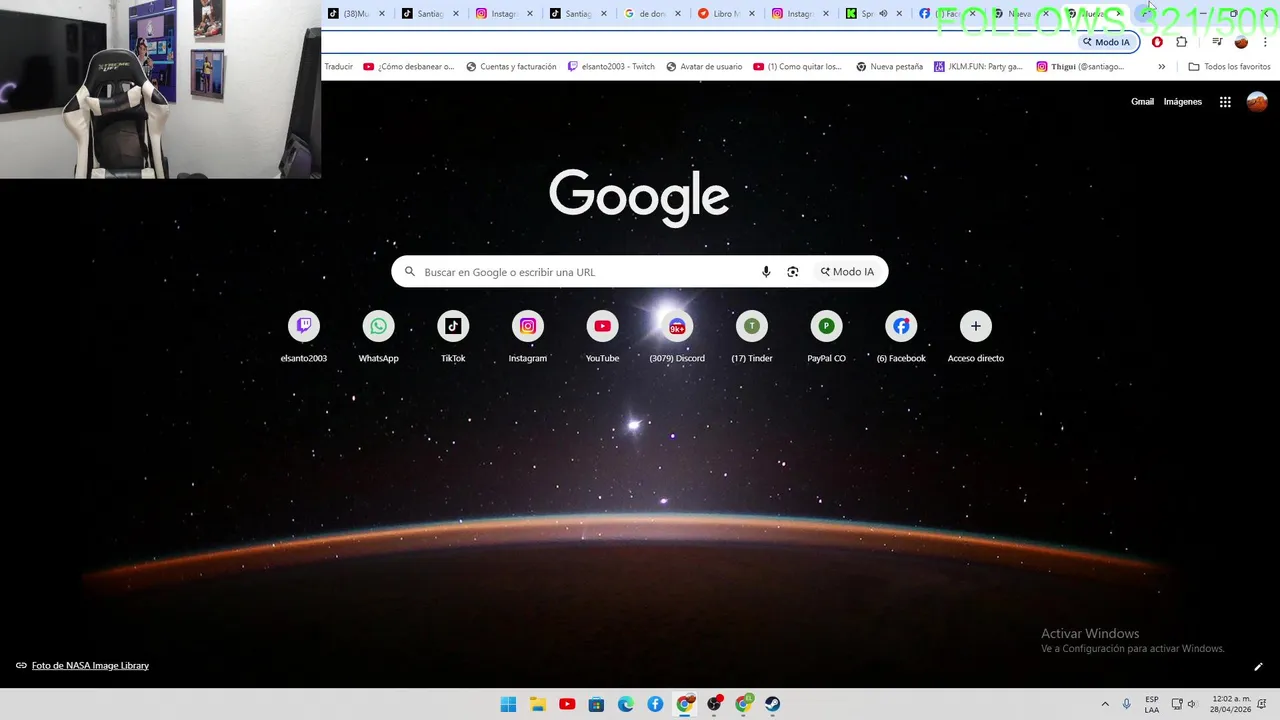Open the Extensions puzzle icon in toolbar
The image size is (1280, 720).
pos(1182,42)
